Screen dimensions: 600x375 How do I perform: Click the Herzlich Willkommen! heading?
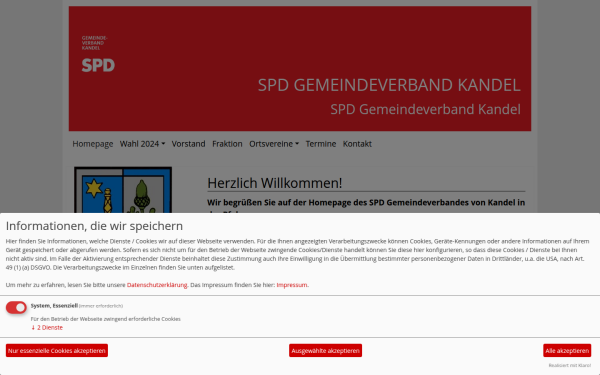(274, 183)
